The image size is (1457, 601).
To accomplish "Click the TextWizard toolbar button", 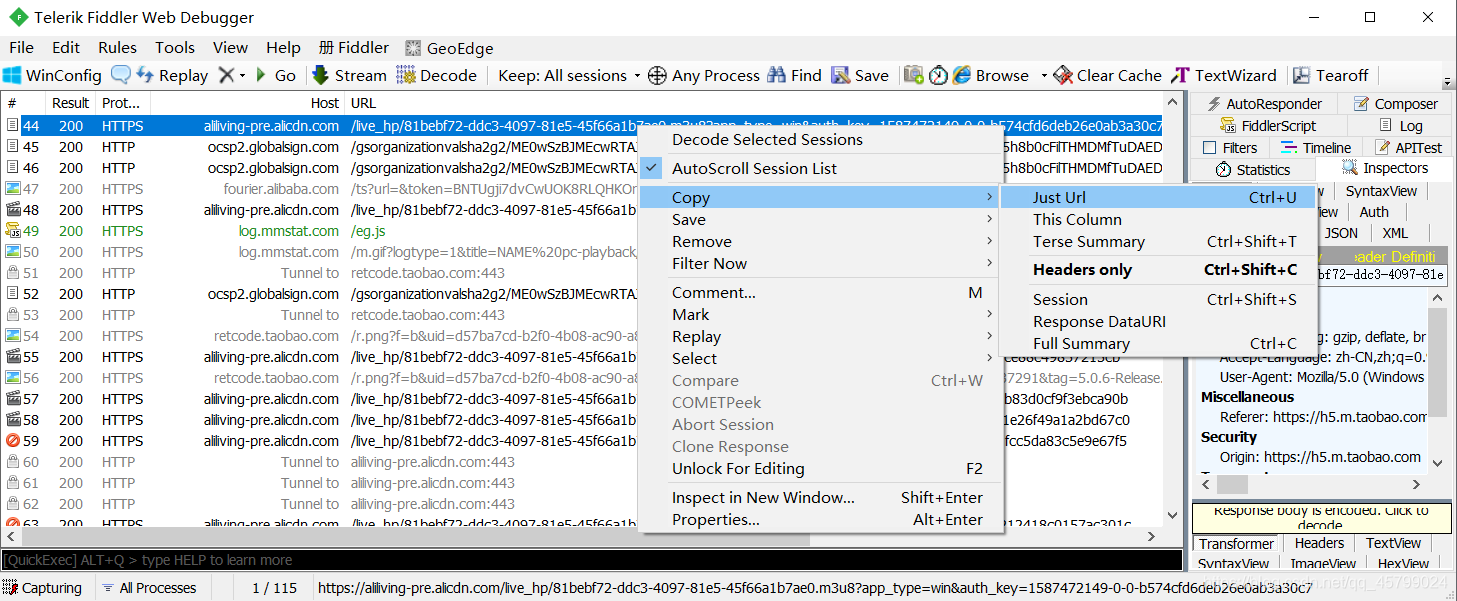I will tap(1224, 75).
